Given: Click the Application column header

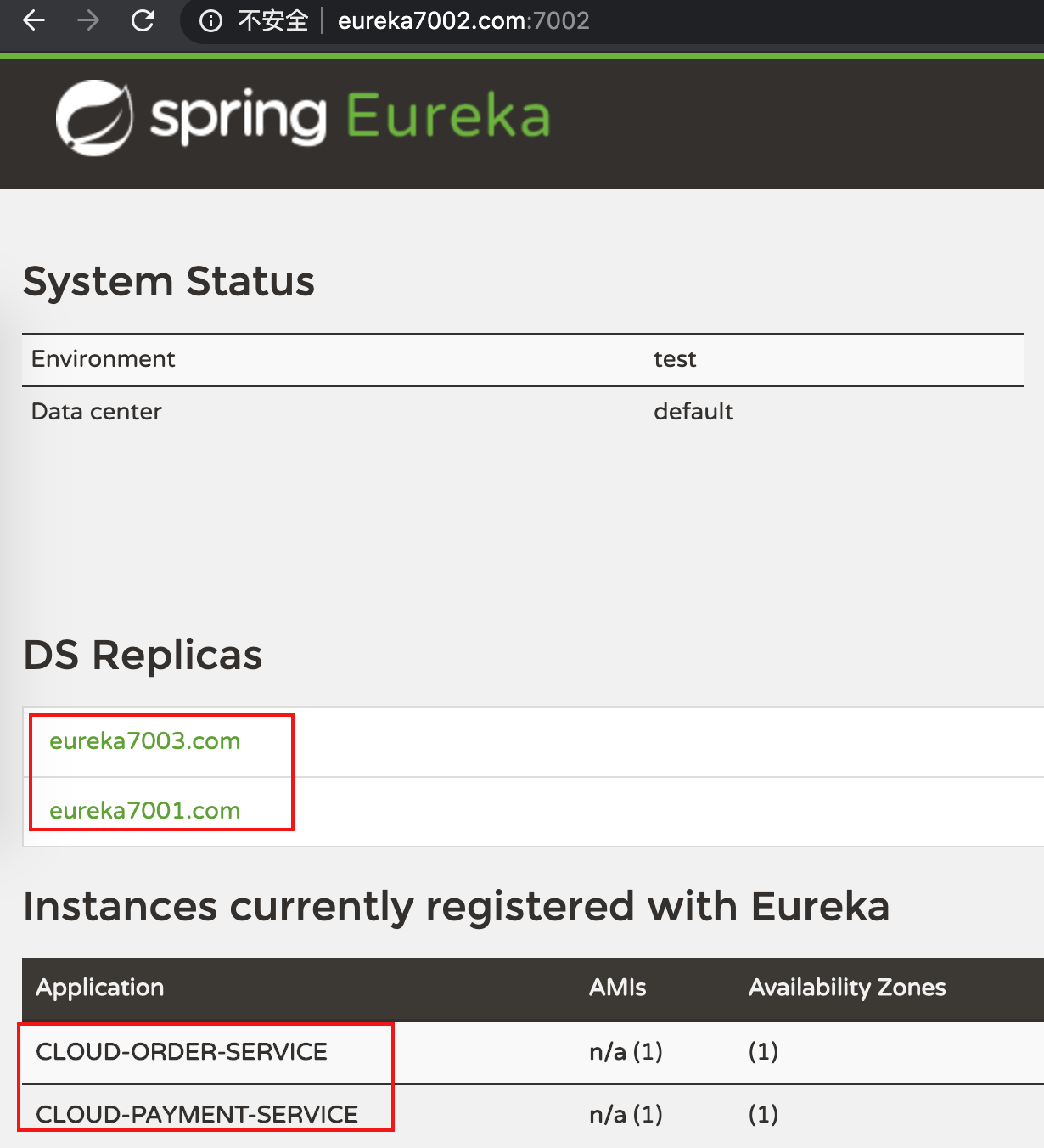Looking at the screenshot, I should click(x=99, y=987).
